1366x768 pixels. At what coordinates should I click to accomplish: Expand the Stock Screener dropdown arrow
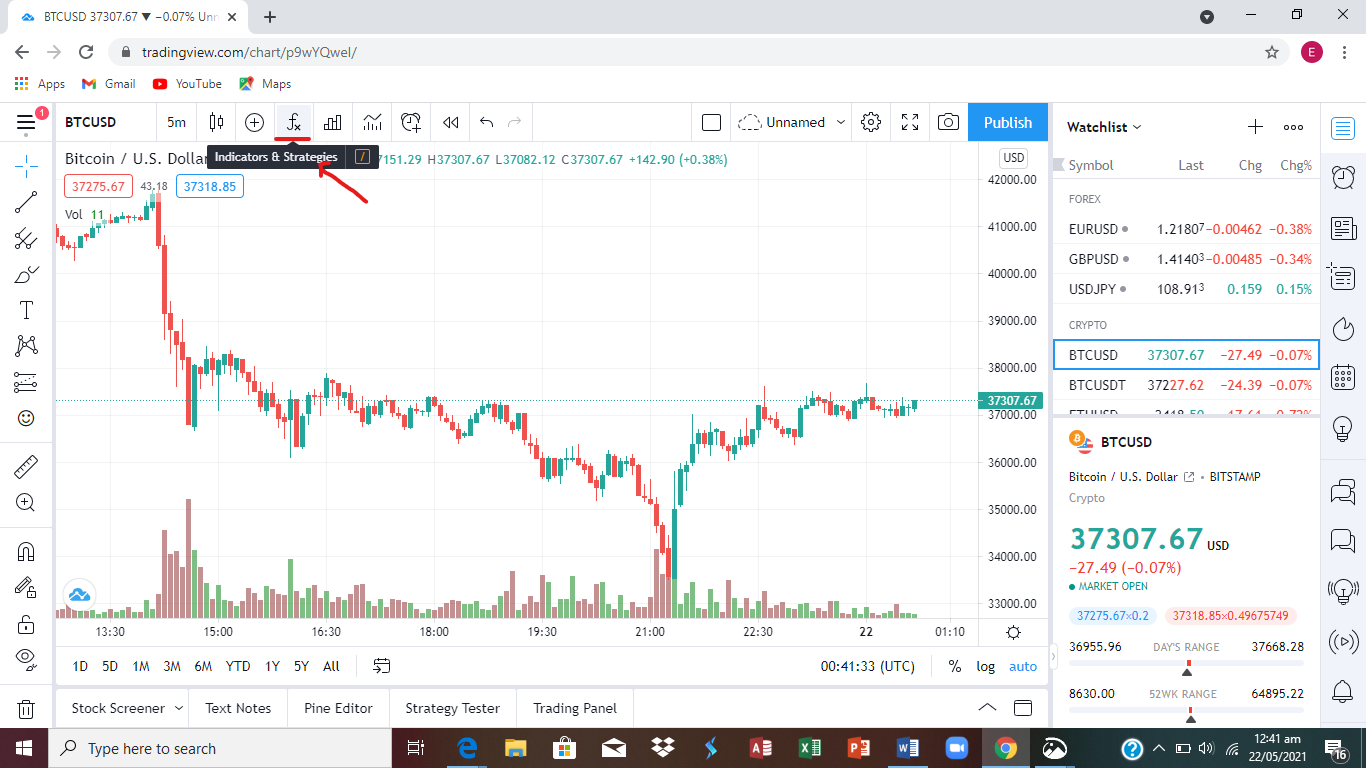(x=179, y=708)
